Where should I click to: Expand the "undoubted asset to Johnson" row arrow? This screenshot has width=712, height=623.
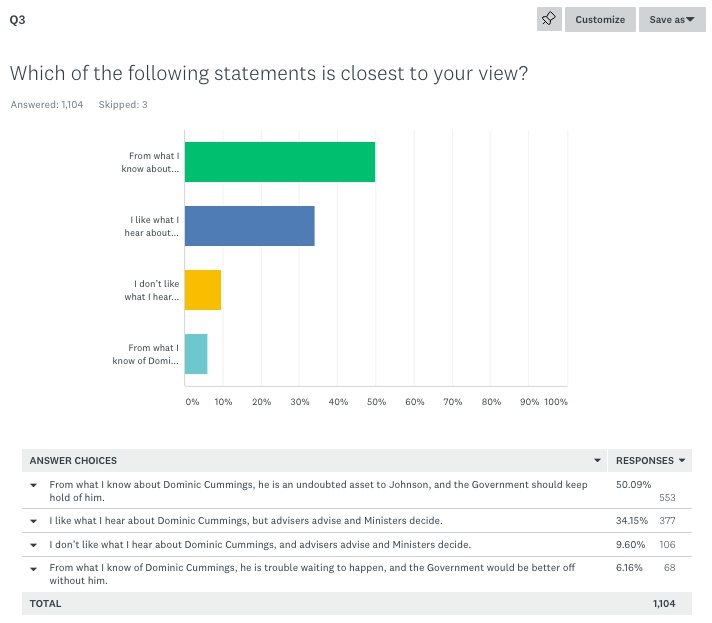(33, 485)
